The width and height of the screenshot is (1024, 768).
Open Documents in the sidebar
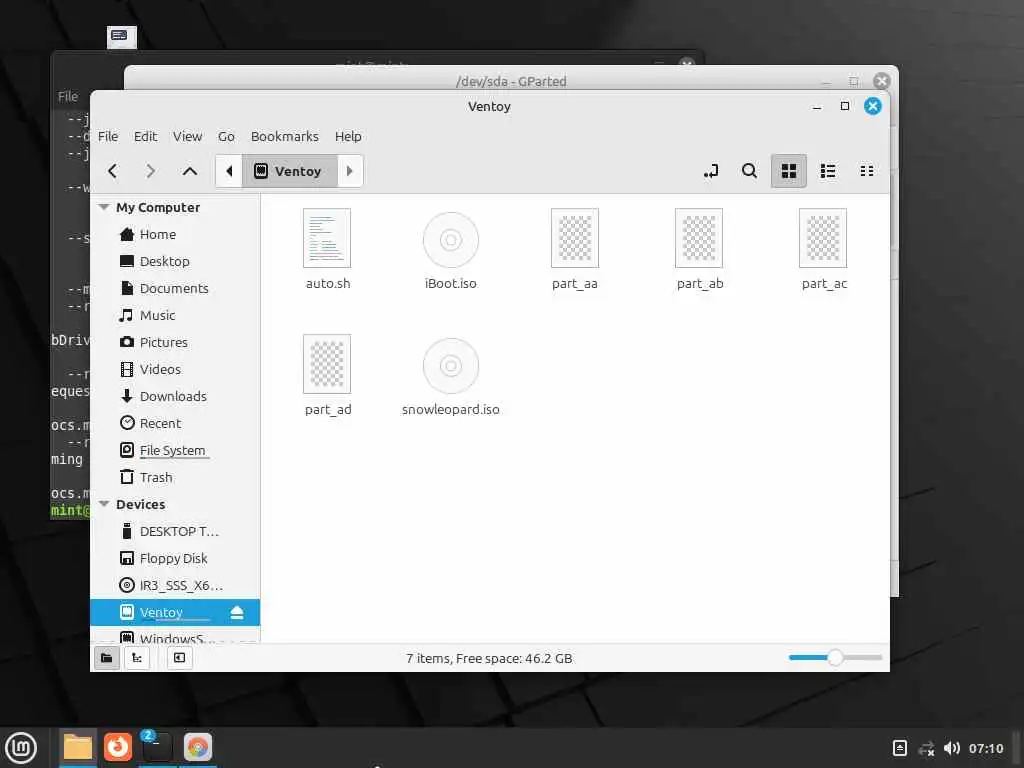(175, 288)
